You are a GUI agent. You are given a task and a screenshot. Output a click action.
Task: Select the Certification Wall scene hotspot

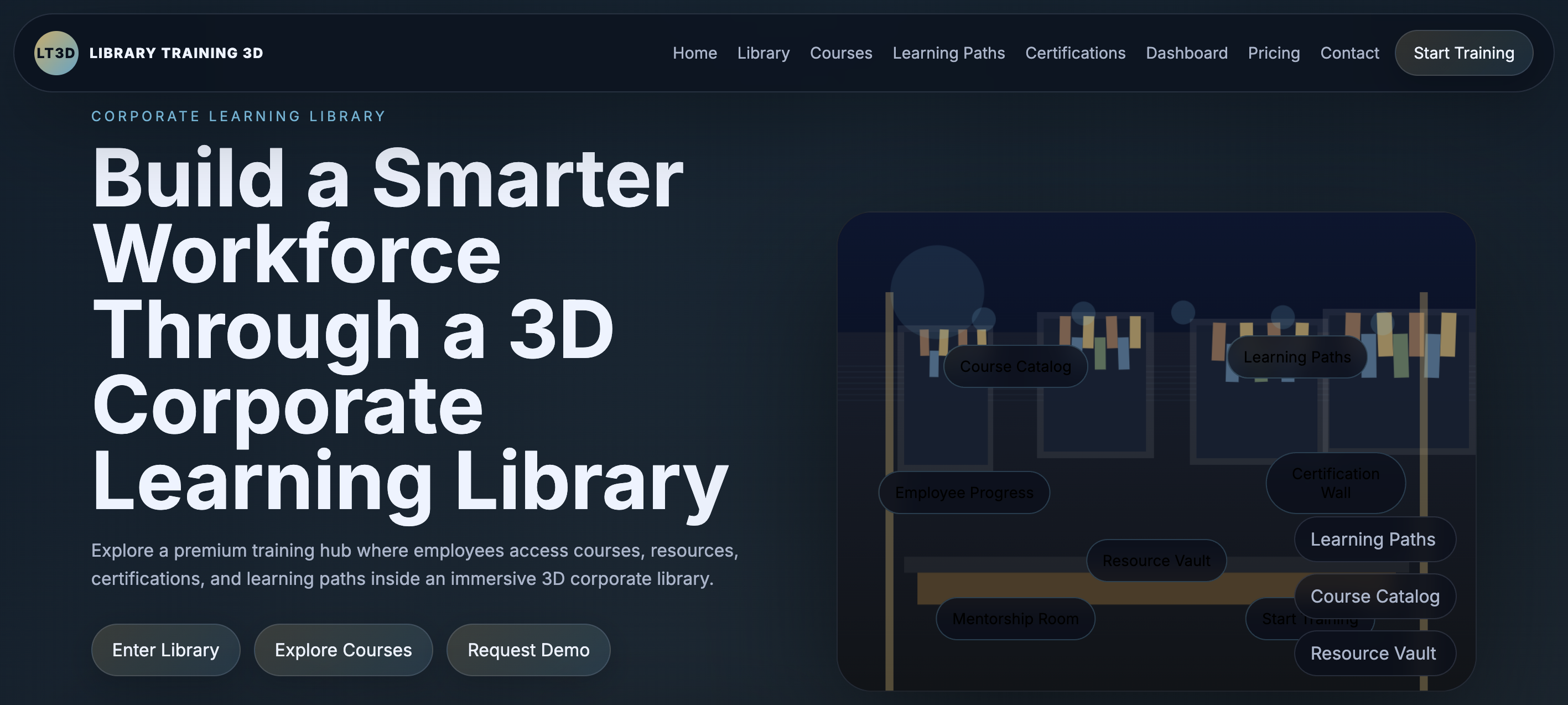[1336, 483]
